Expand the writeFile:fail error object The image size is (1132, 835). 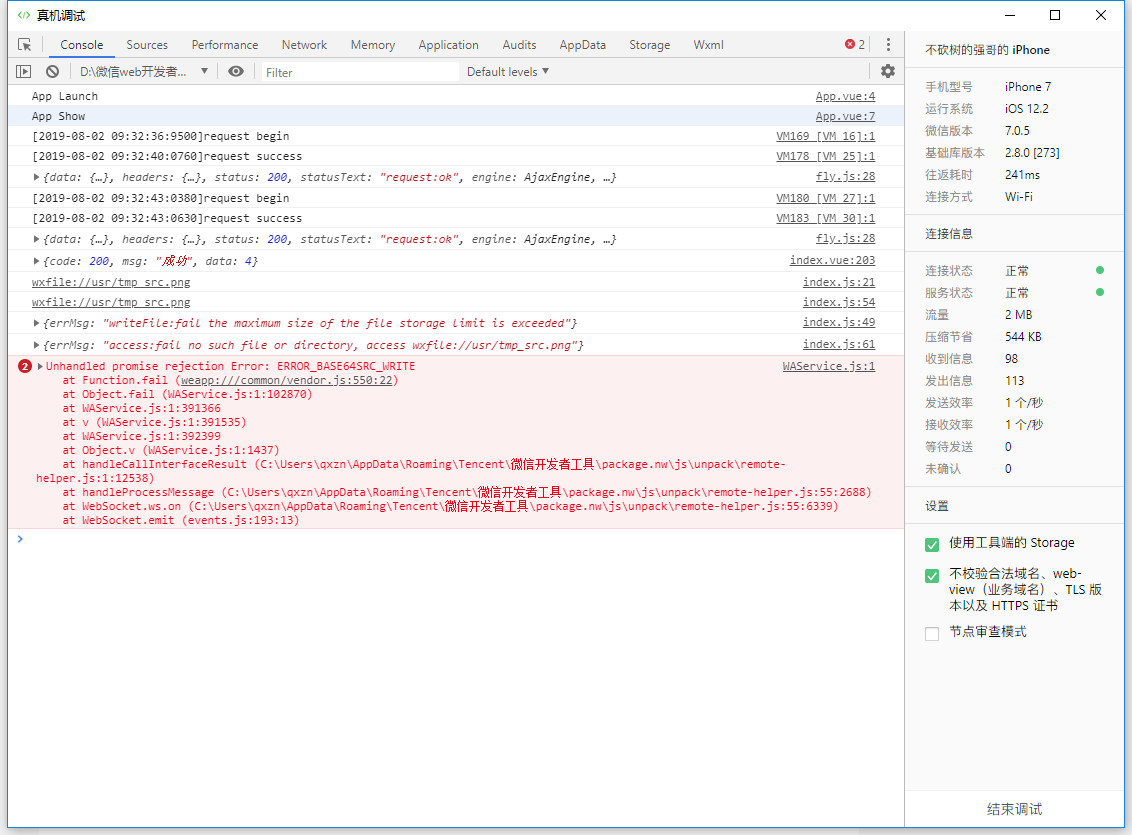pos(37,324)
